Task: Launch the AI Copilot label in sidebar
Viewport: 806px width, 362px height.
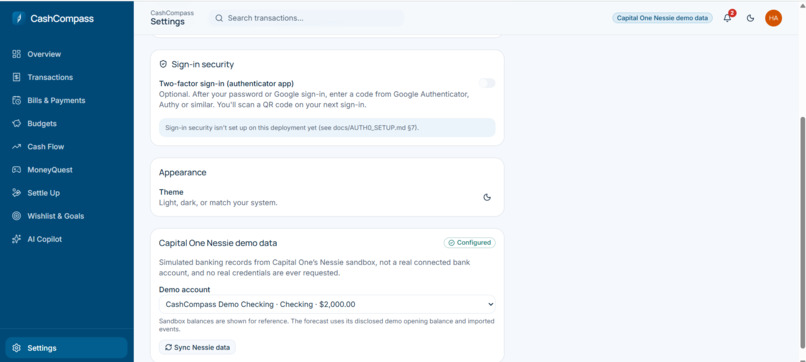Action: [45, 239]
